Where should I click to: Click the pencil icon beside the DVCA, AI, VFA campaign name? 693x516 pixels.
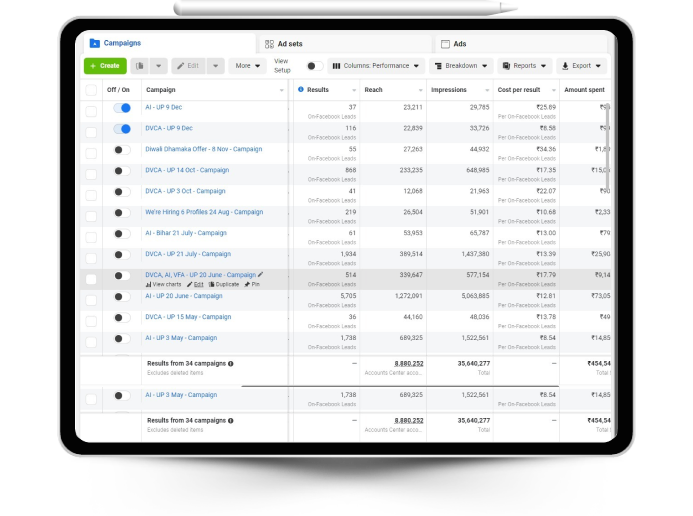point(261,274)
